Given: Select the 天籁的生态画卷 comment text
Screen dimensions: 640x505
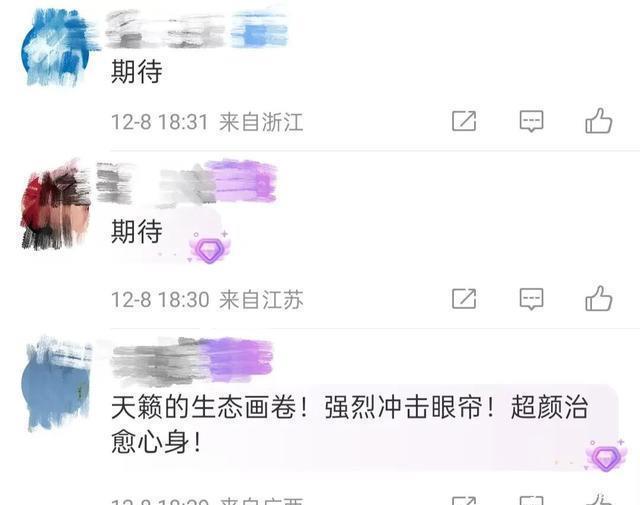Looking at the screenshot, I should 349,424.
